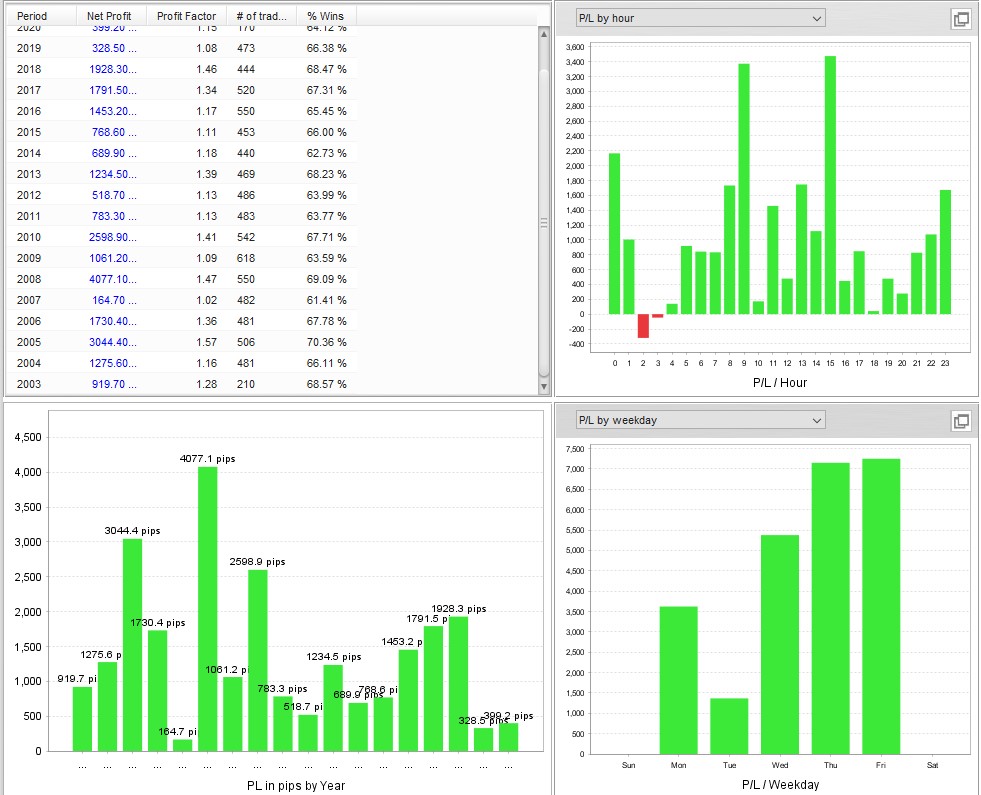Click profit factor 1.47 cell
This screenshot has height=795, width=981.
206,280
